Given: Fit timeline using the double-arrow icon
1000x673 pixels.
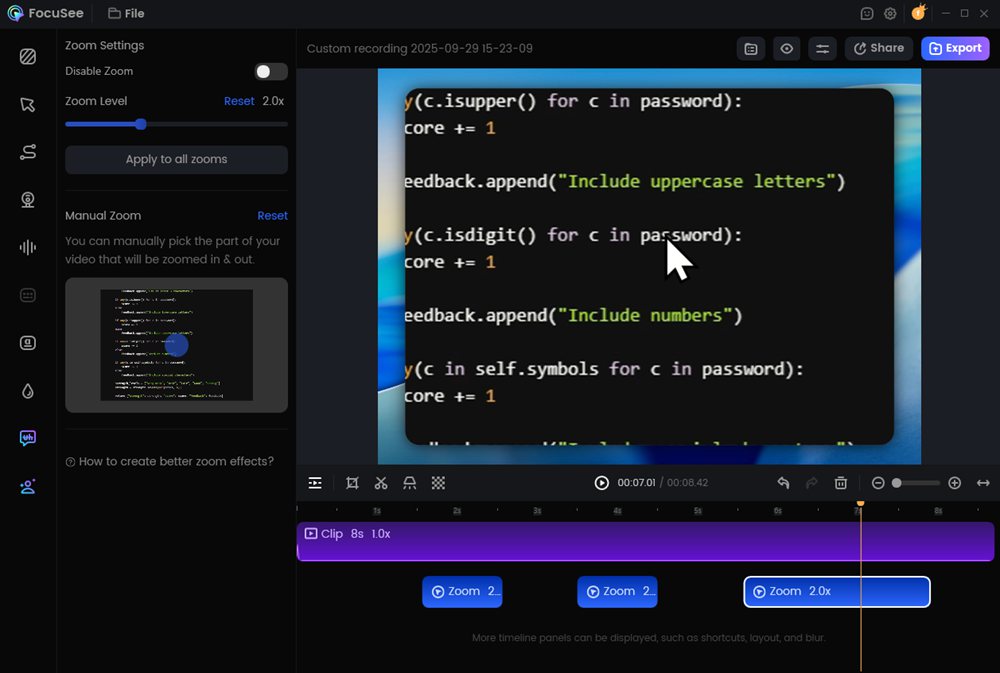Looking at the screenshot, I should (x=983, y=483).
